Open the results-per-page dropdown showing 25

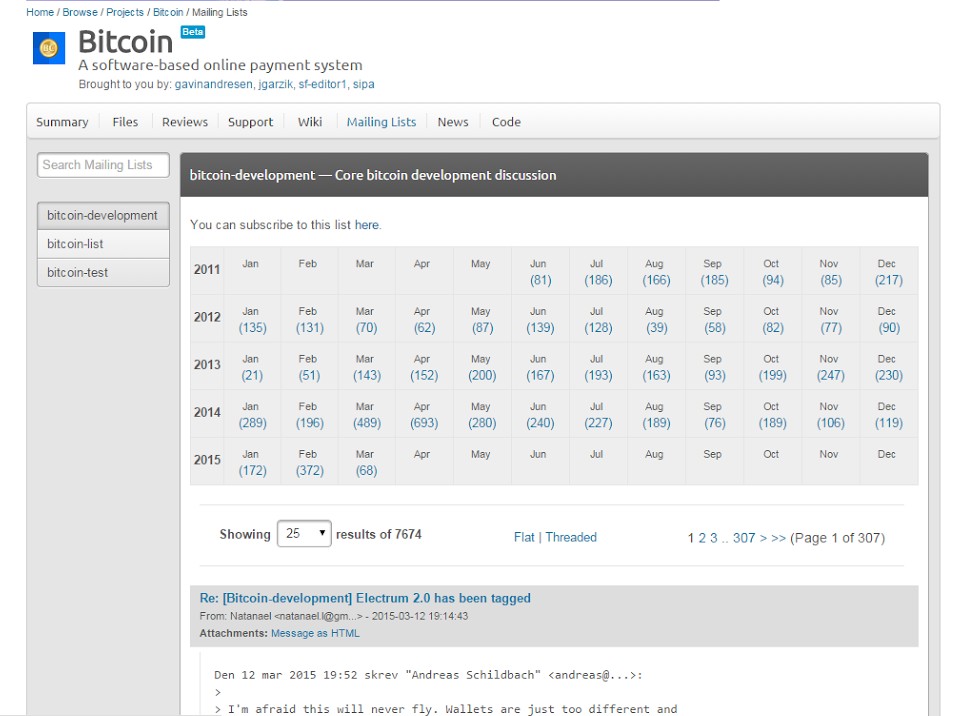click(304, 533)
